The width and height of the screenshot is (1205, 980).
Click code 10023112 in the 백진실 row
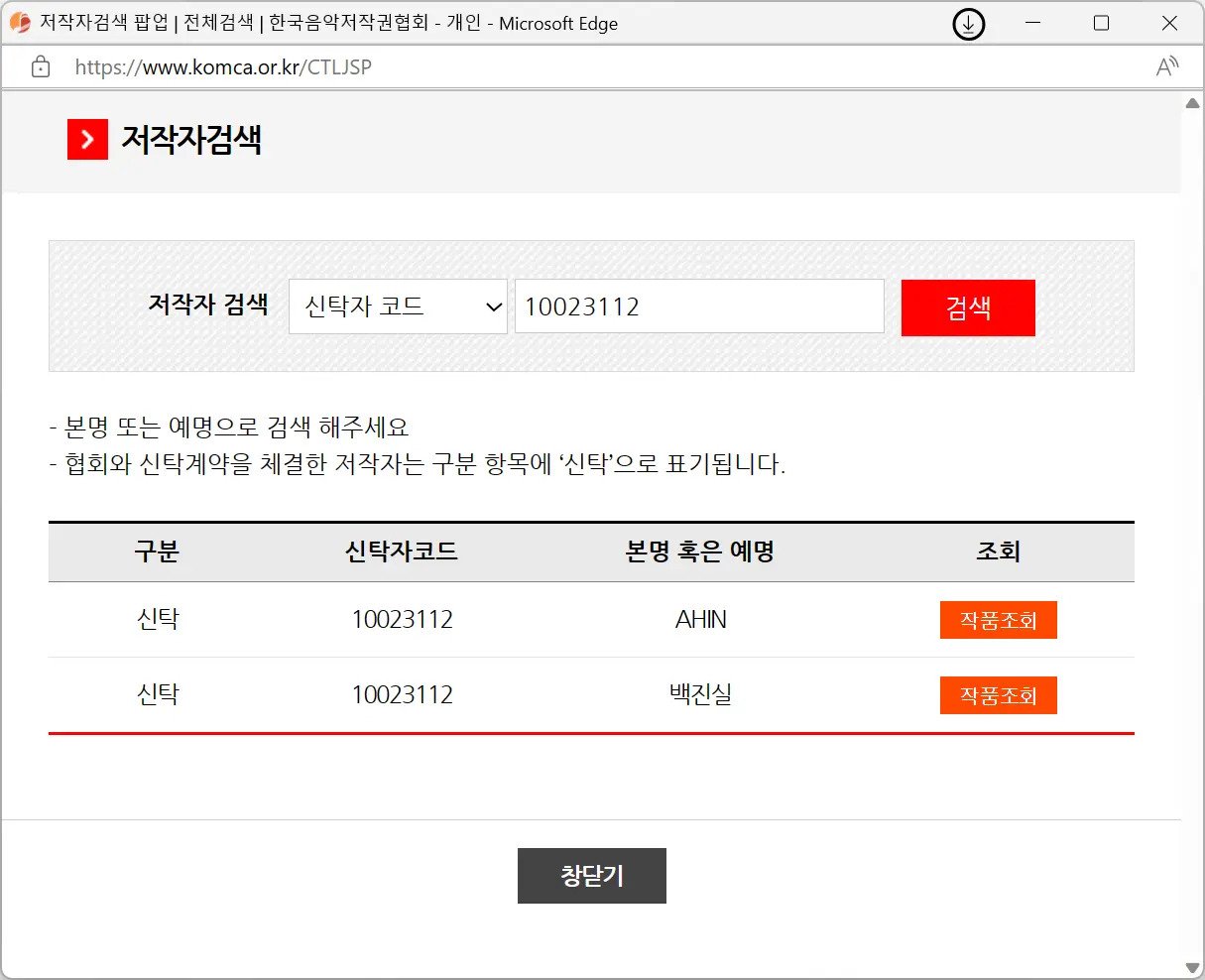[x=403, y=695]
